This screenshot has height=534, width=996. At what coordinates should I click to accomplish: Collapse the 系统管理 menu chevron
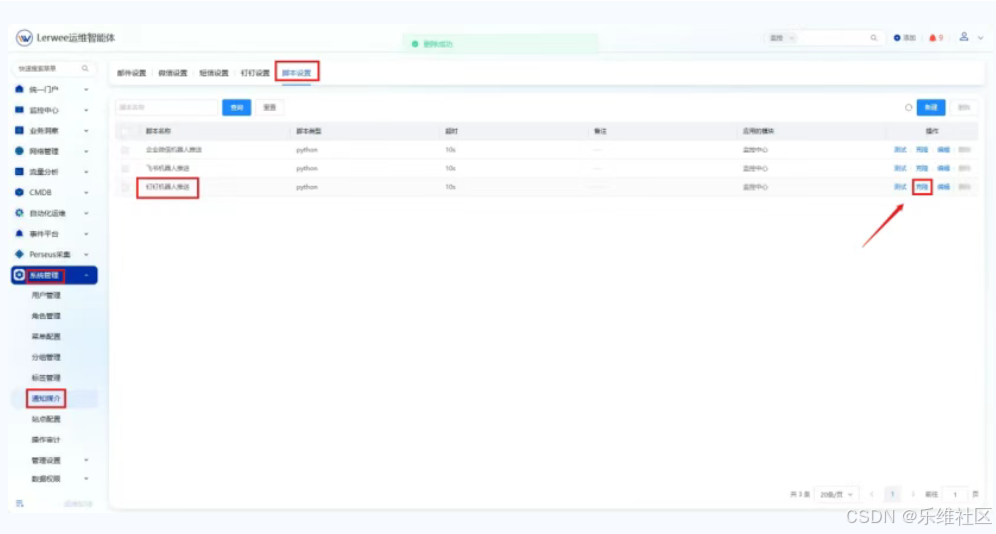click(x=86, y=275)
